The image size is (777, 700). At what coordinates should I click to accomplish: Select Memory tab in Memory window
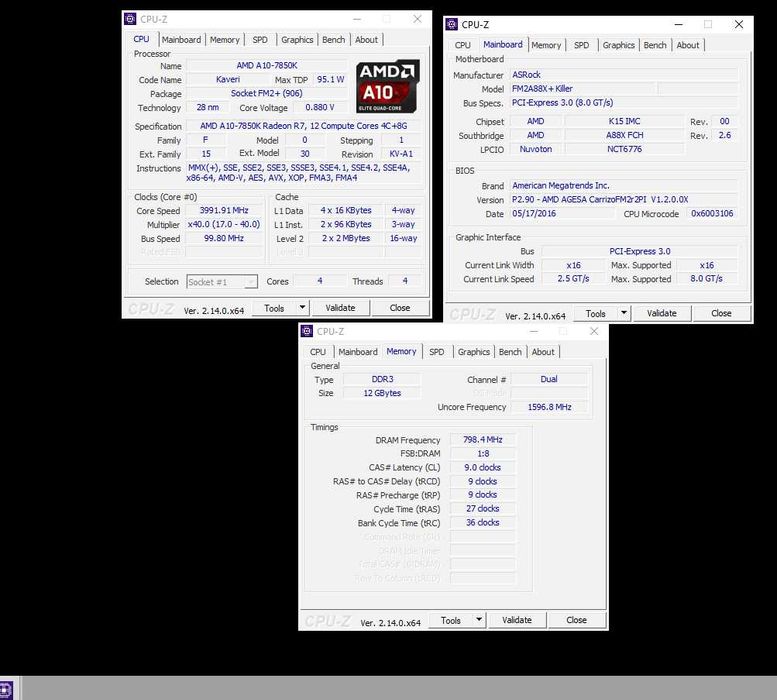click(401, 351)
